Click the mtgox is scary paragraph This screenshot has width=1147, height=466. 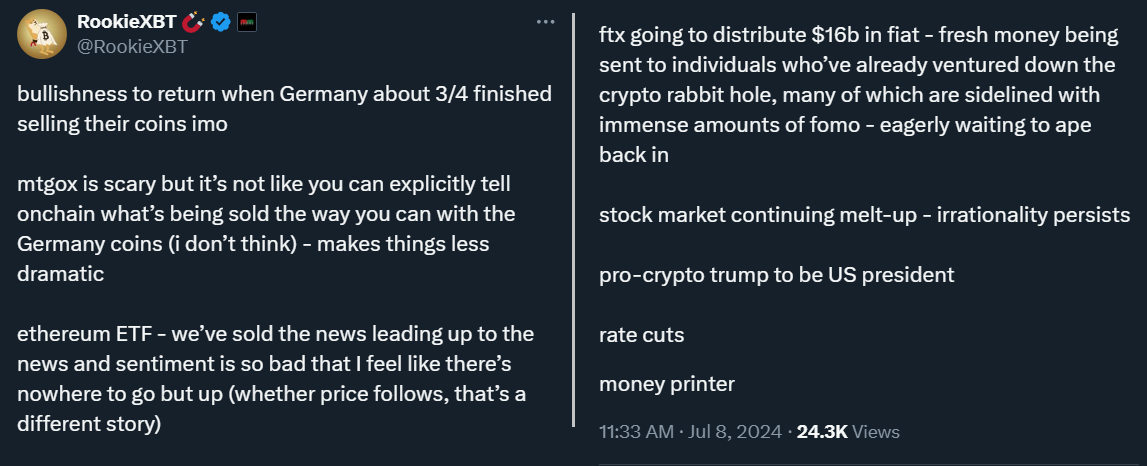pyautogui.click(x=267, y=229)
